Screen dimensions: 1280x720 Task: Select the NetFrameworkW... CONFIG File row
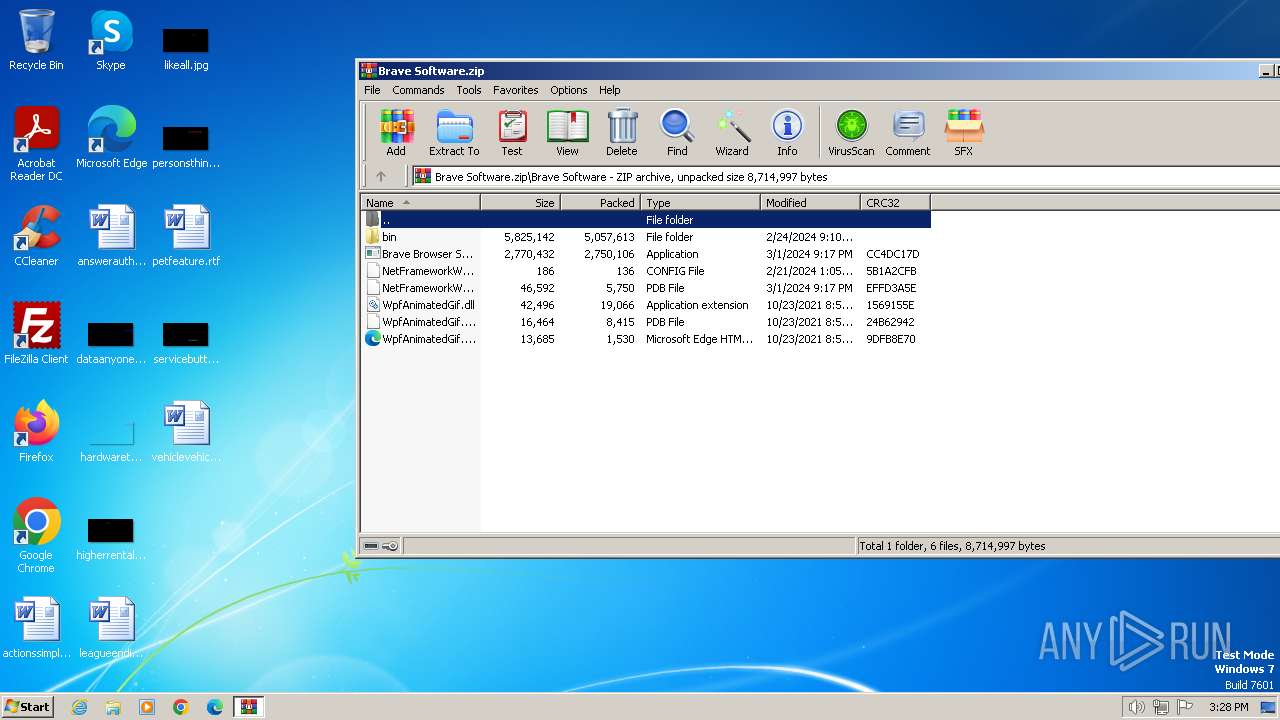pyautogui.click(x=646, y=271)
